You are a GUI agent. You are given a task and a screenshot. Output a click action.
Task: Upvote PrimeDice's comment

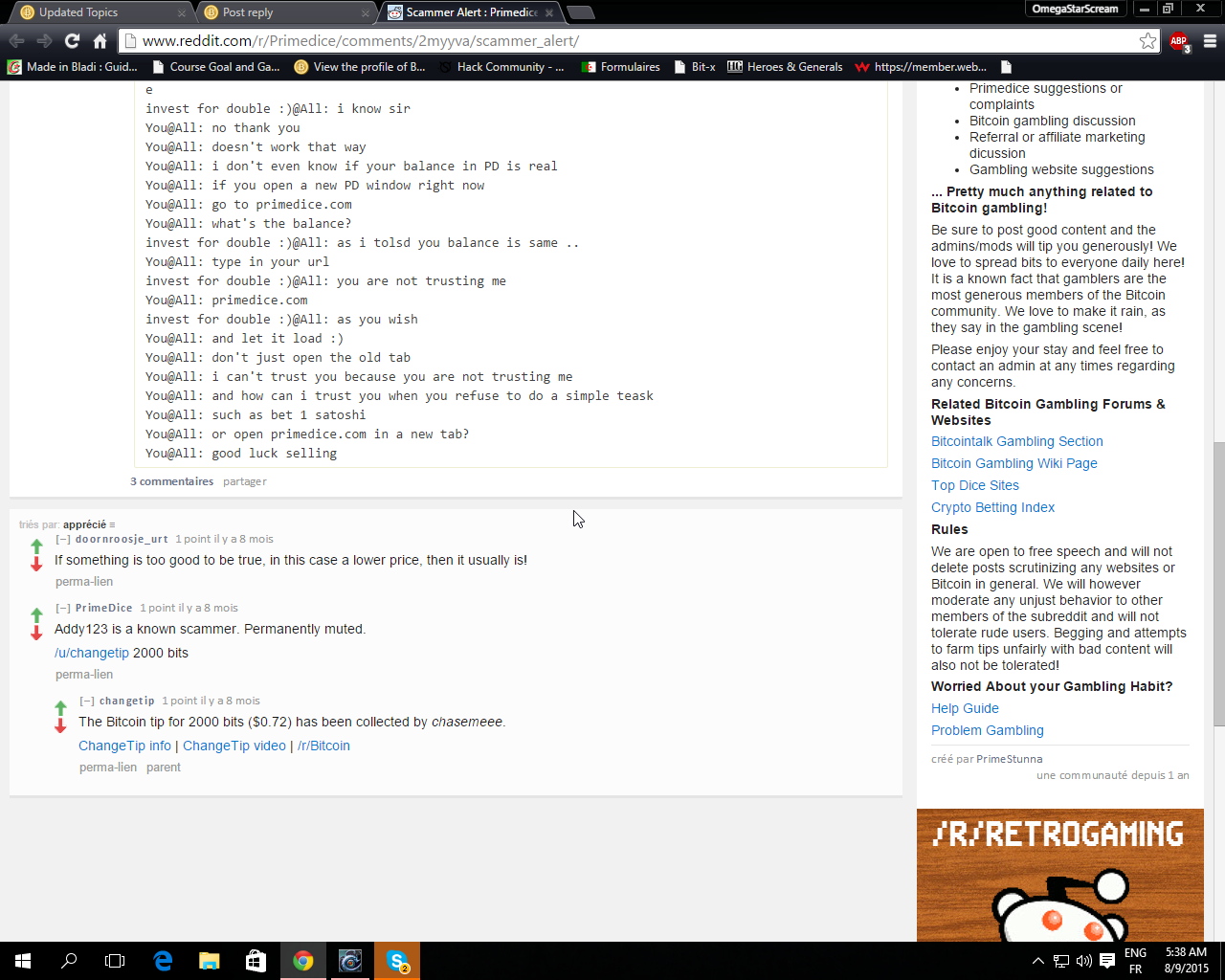coord(36,614)
